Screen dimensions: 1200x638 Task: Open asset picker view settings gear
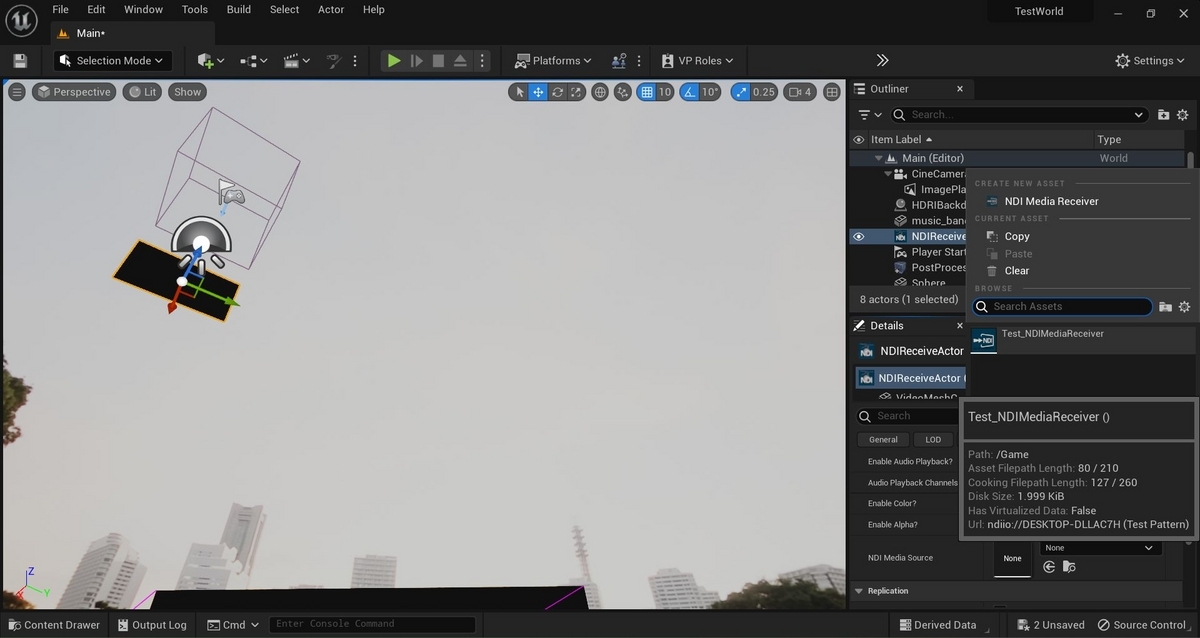[x=1185, y=307]
